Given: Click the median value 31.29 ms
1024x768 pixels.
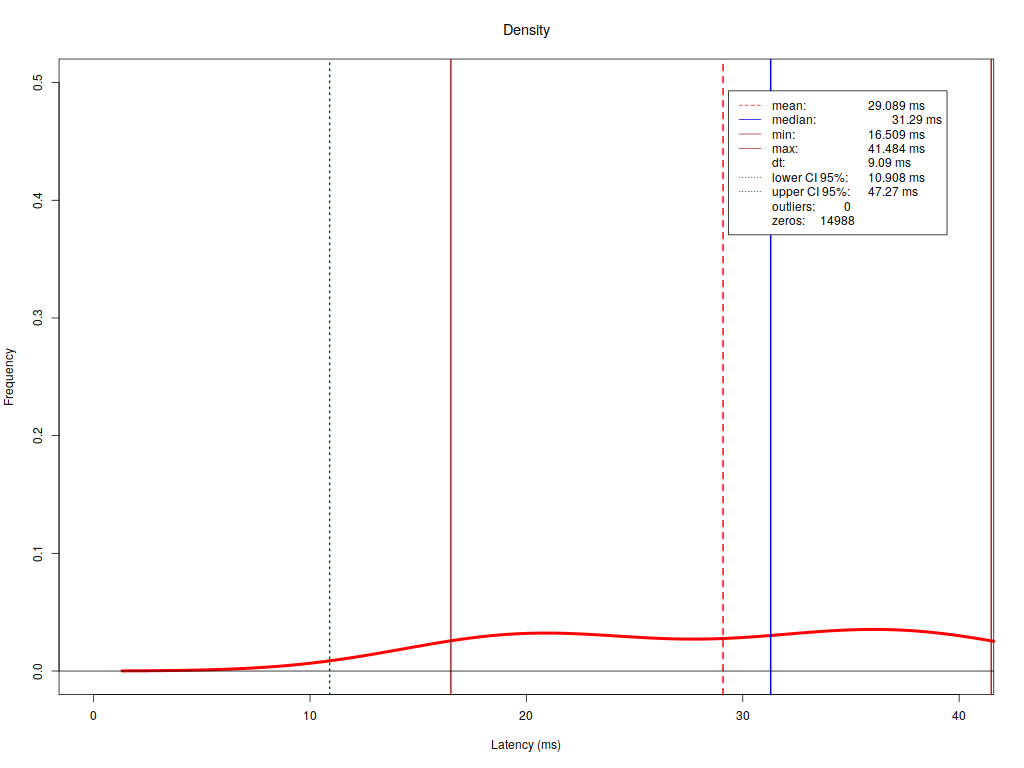Looking at the screenshot, I should [x=916, y=120].
